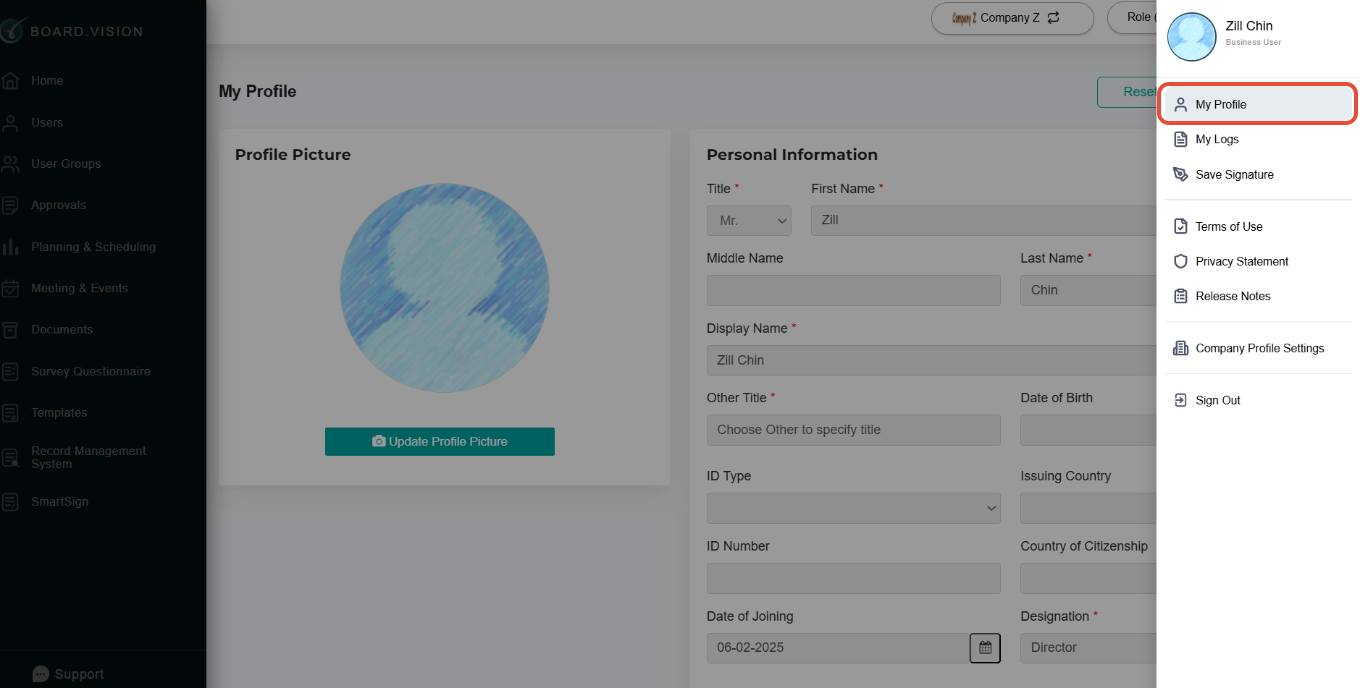The image size is (1360, 688).
Task: Click the Support chat bubble icon
Action: point(40,674)
